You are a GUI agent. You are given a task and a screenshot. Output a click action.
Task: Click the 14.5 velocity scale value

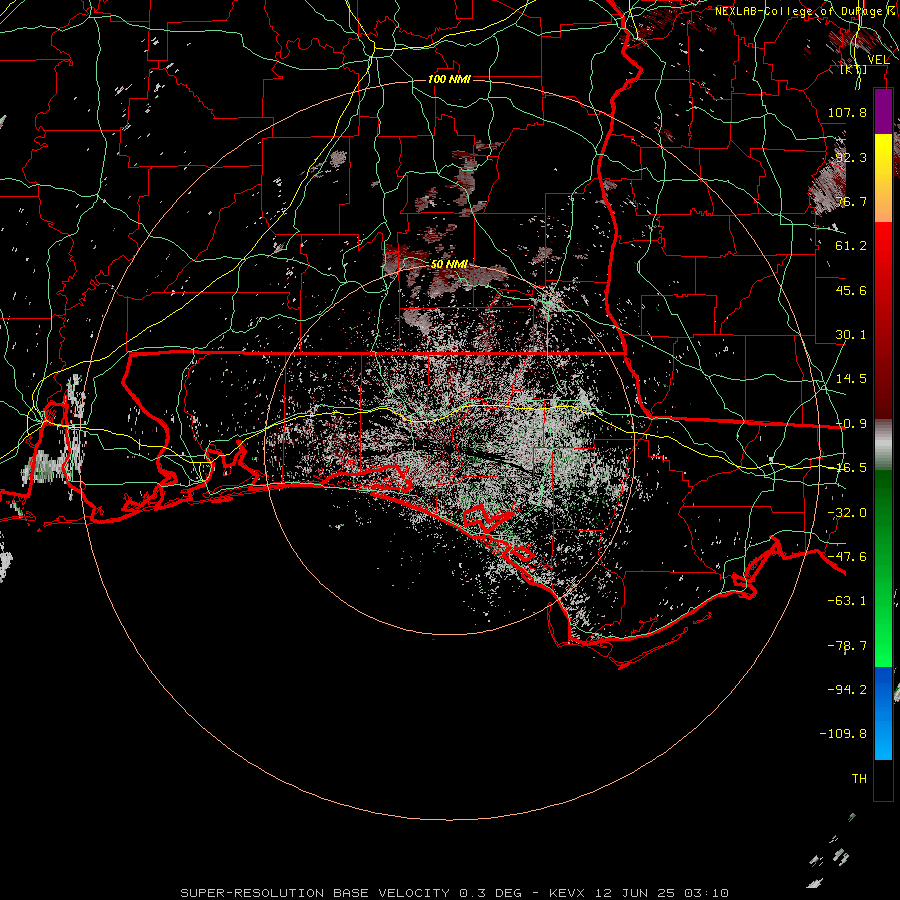851,379
